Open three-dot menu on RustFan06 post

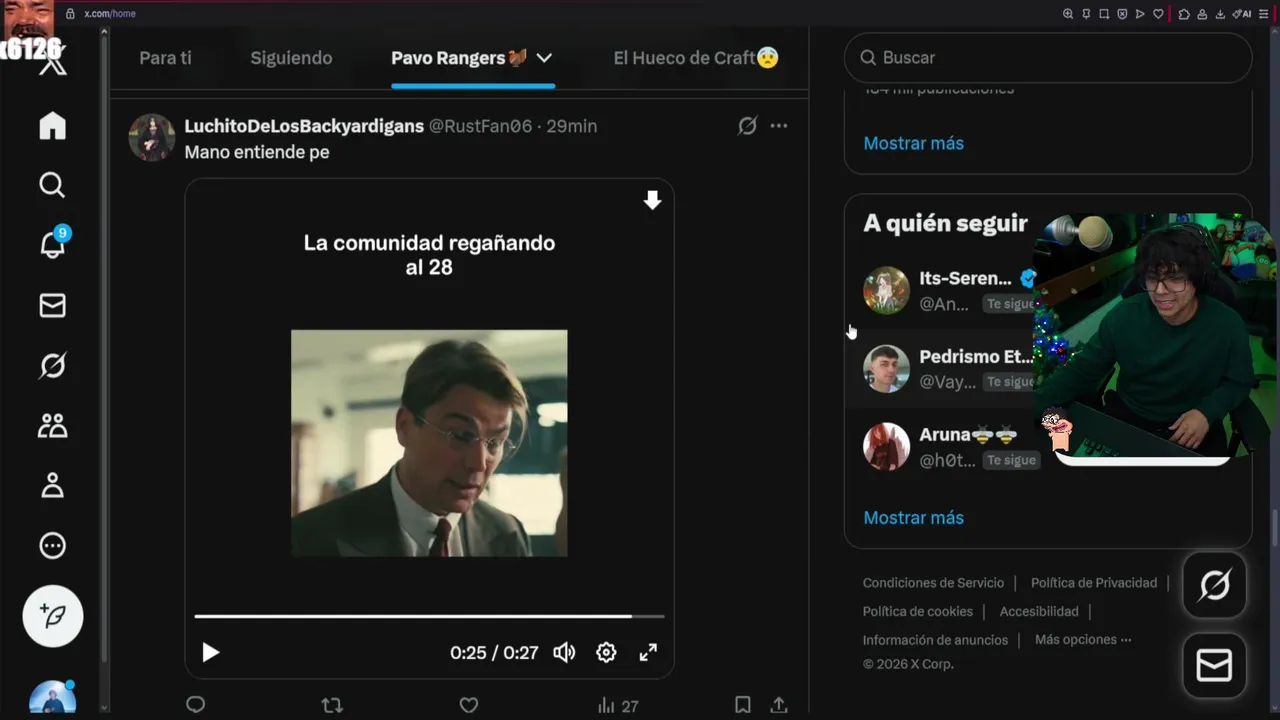[779, 126]
